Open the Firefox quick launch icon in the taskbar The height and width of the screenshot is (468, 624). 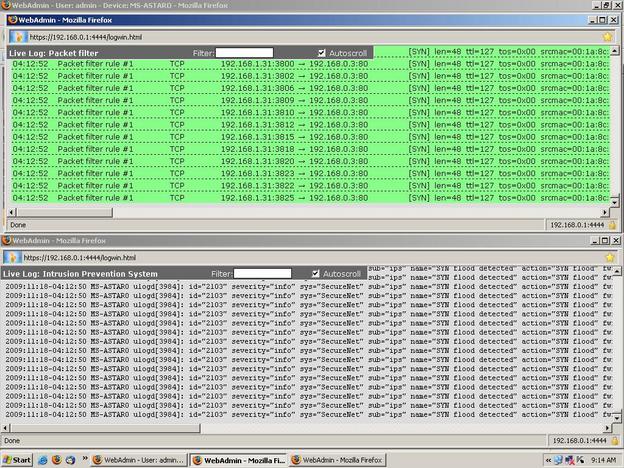point(57,460)
